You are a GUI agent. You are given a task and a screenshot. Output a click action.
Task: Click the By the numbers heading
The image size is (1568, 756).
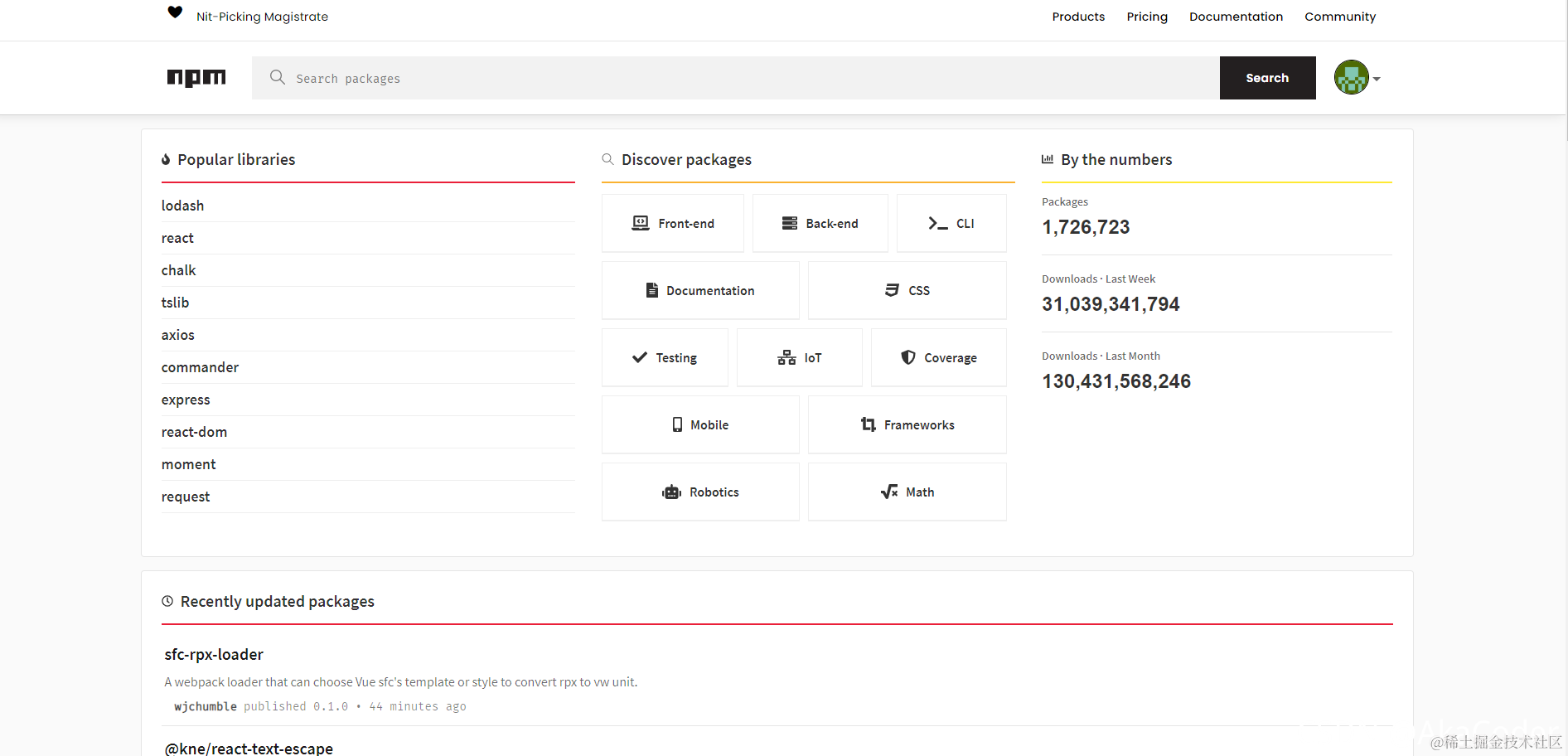point(1116,159)
